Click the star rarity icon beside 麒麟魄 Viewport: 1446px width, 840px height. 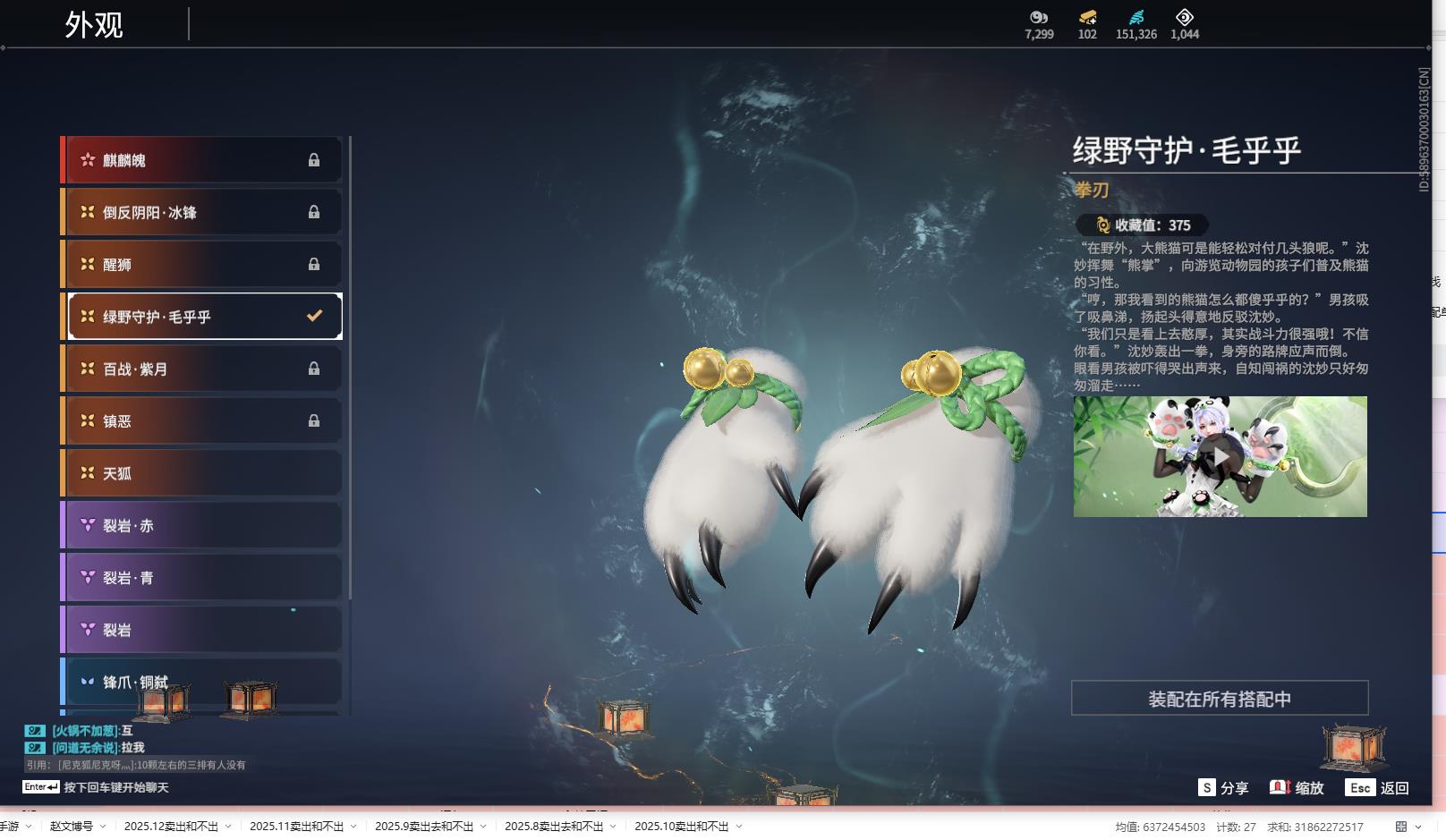pyautogui.click(x=88, y=160)
